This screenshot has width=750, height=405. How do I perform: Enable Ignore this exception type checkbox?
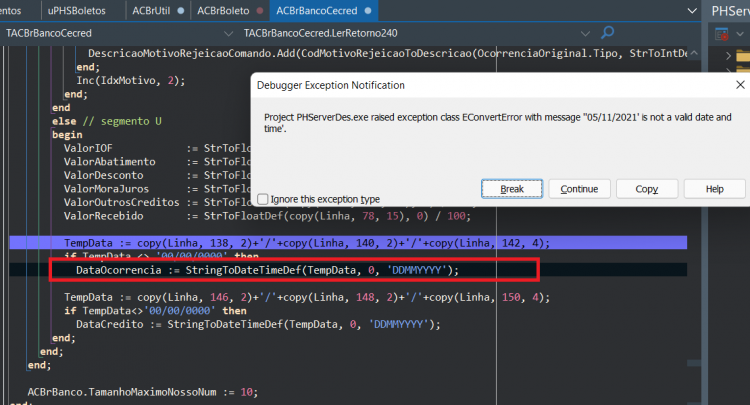(x=263, y=199)
